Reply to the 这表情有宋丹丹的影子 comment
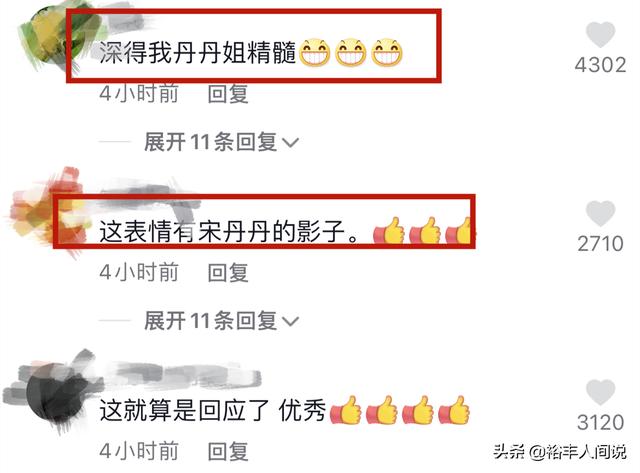The image size is (640, 473). tap(228, 272)
